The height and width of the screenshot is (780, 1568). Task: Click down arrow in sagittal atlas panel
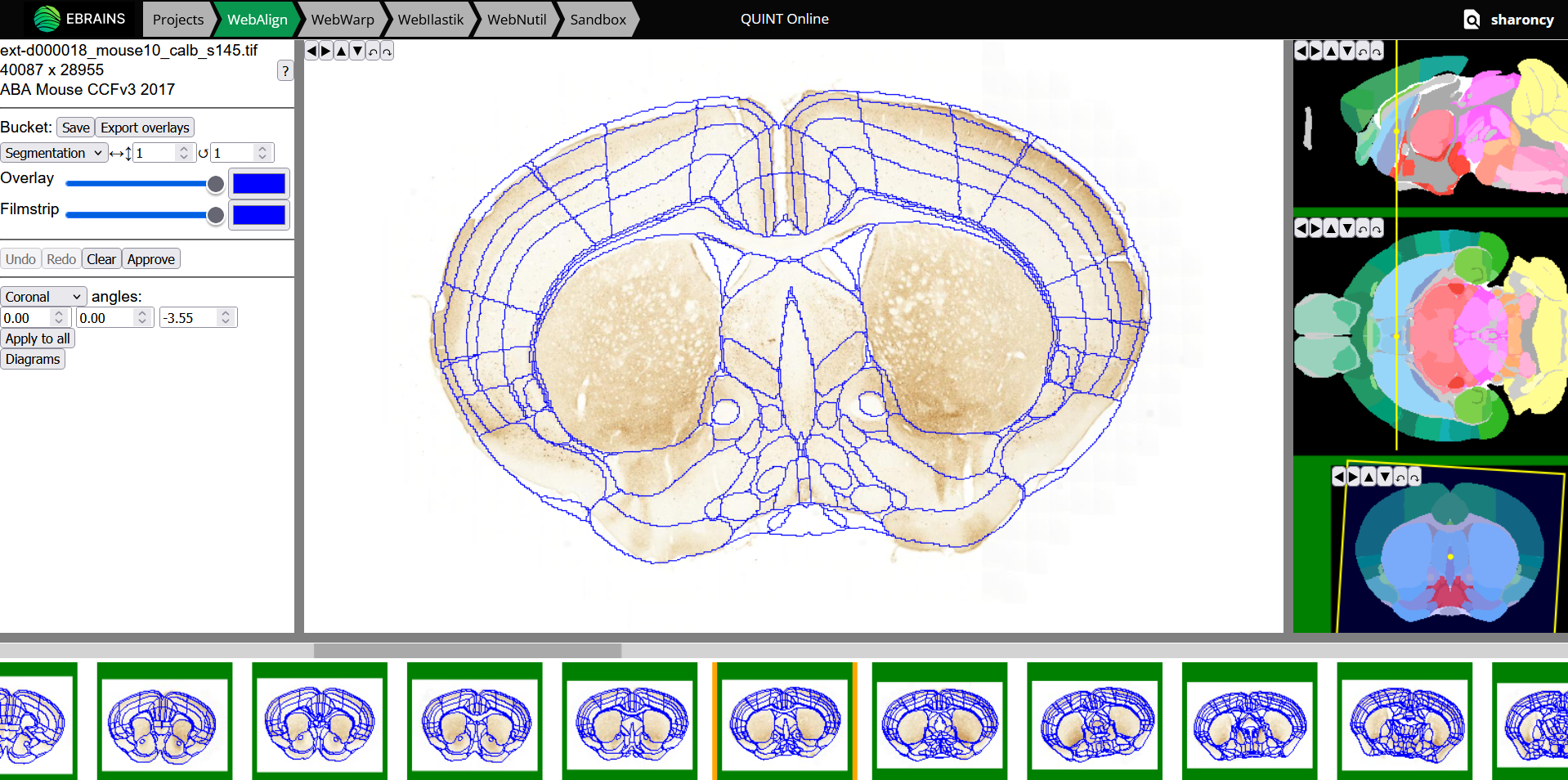click(1347, 52)
